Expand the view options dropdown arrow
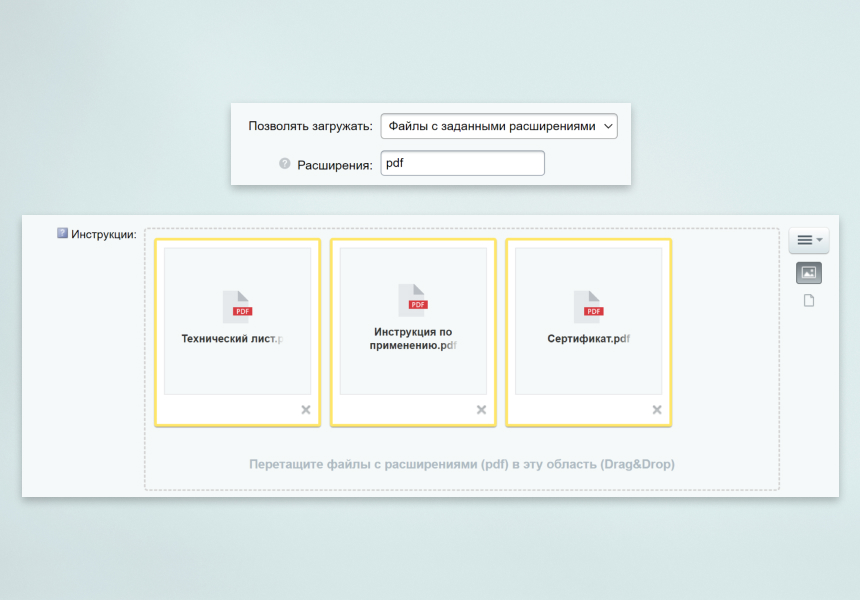This screenshot has height=600, width=860. click(818, 239)
